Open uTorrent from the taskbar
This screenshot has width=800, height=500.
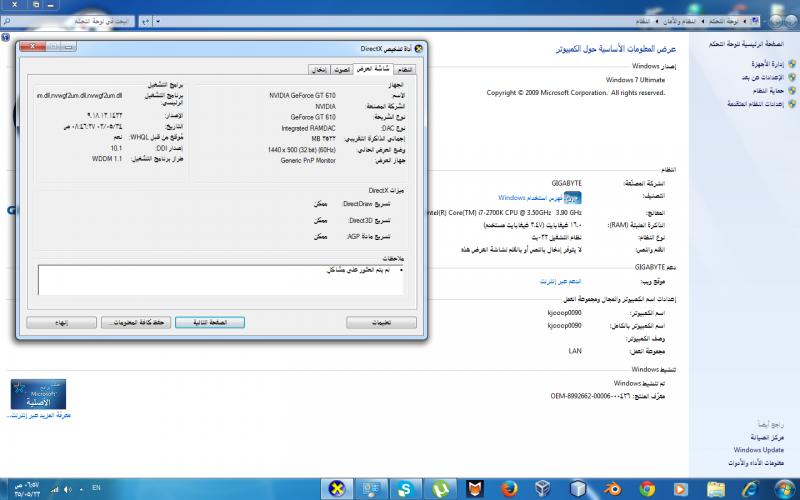coord(440,489)
